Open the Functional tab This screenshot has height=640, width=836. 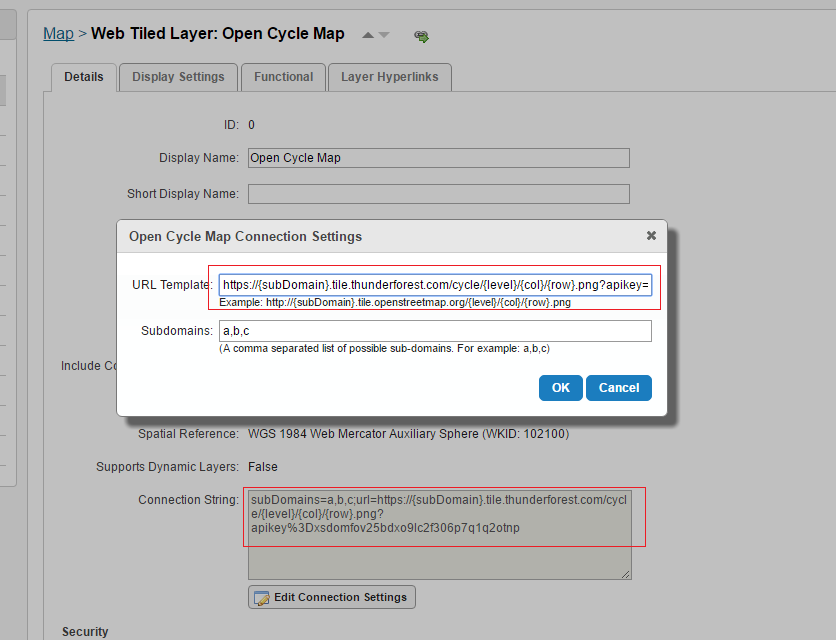point(284,77)
